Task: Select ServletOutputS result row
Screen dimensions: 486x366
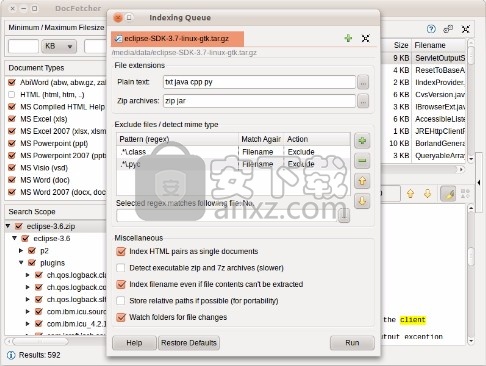Action: tap(423, 58)
